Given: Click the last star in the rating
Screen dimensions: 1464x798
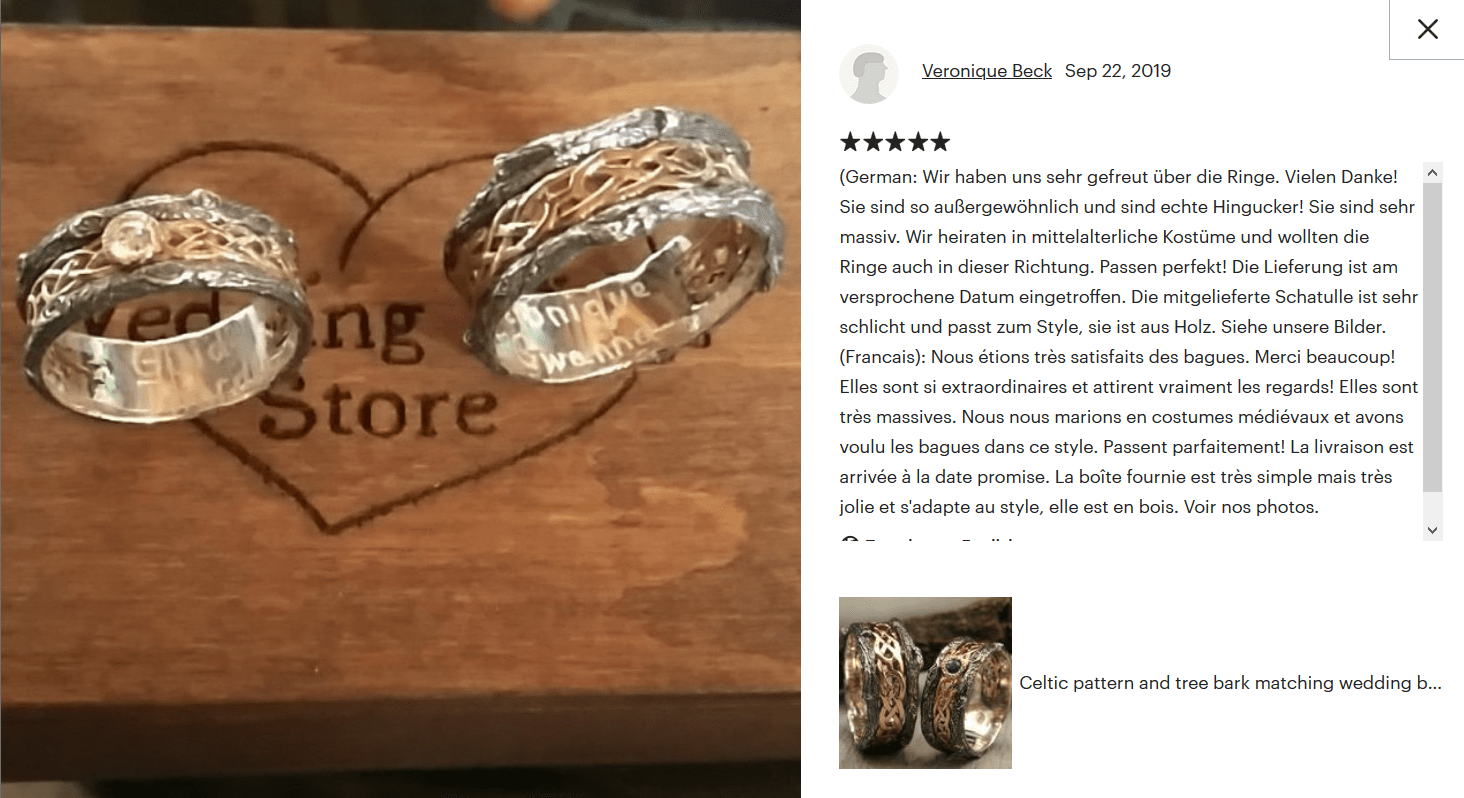Looking at the screenshot, I should click(940, 142).
